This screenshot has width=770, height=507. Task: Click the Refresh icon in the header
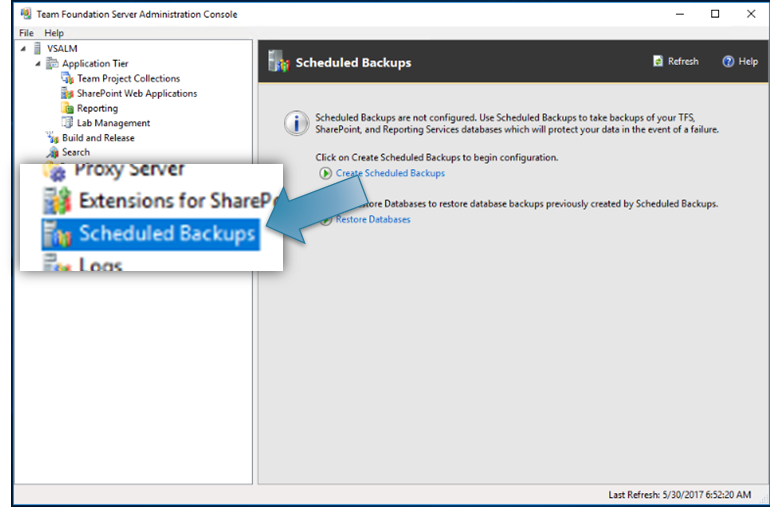[x=658, y=61]
